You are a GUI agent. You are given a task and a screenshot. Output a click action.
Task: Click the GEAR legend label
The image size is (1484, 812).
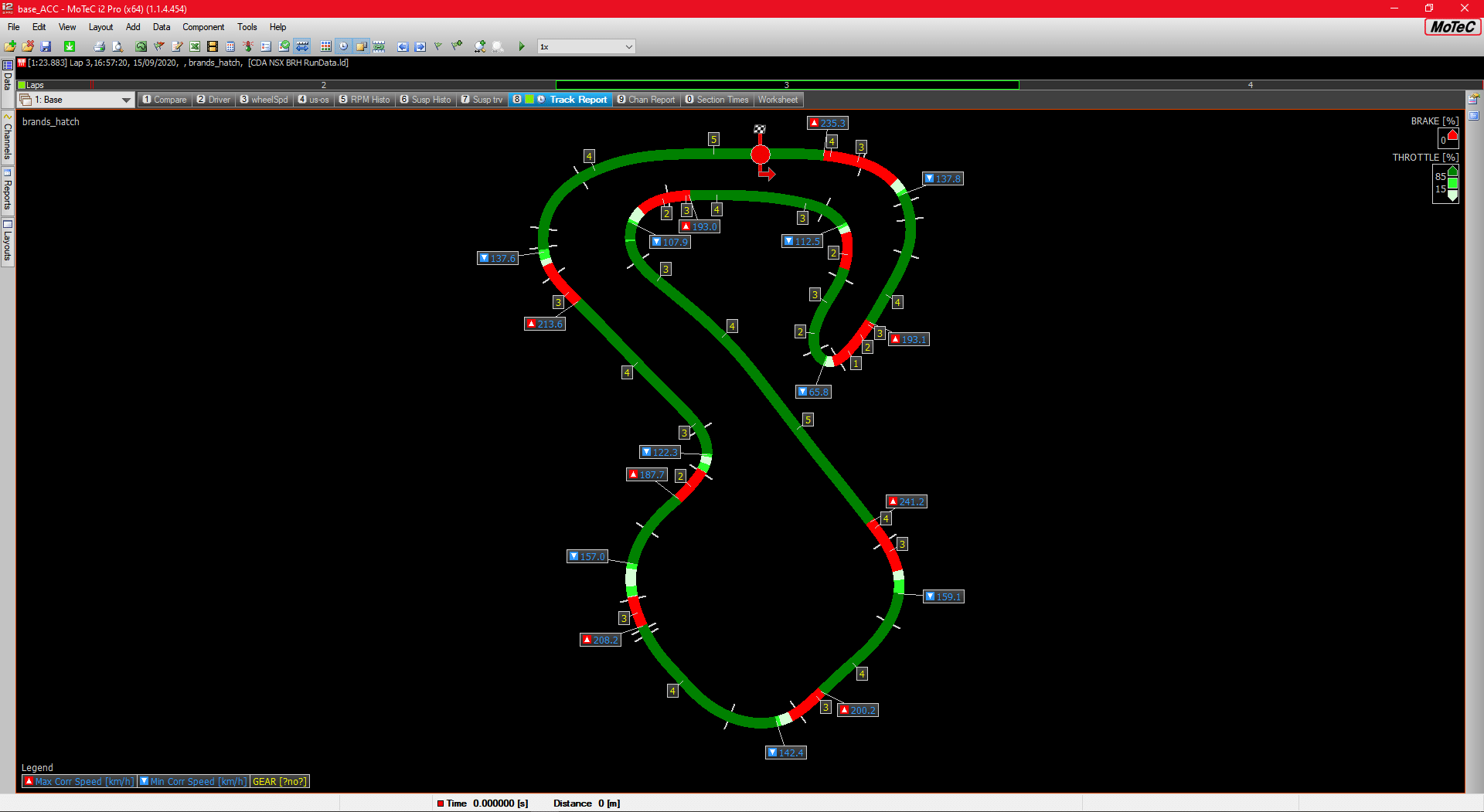click(x=279, y=782)
